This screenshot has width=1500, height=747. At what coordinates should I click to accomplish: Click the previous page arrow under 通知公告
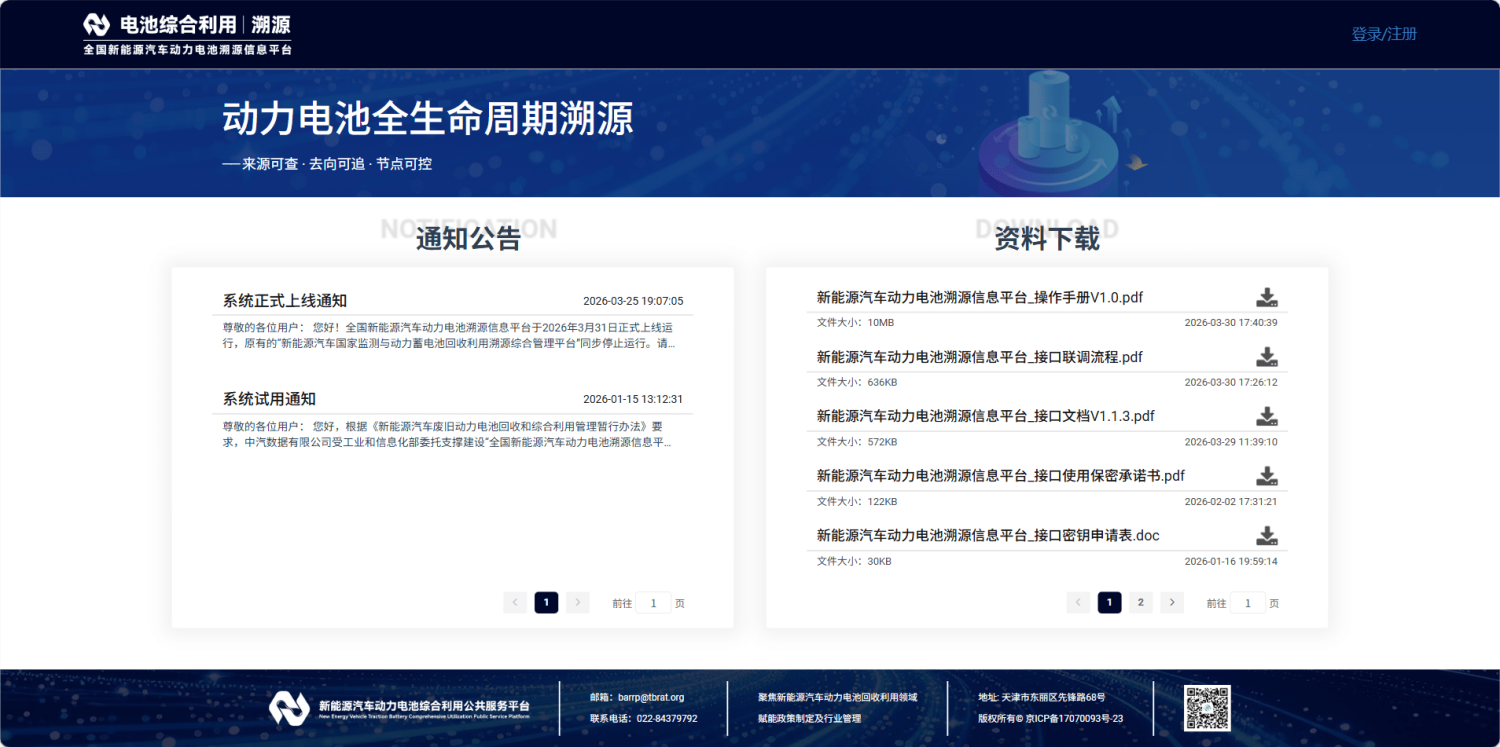[515, 602]
